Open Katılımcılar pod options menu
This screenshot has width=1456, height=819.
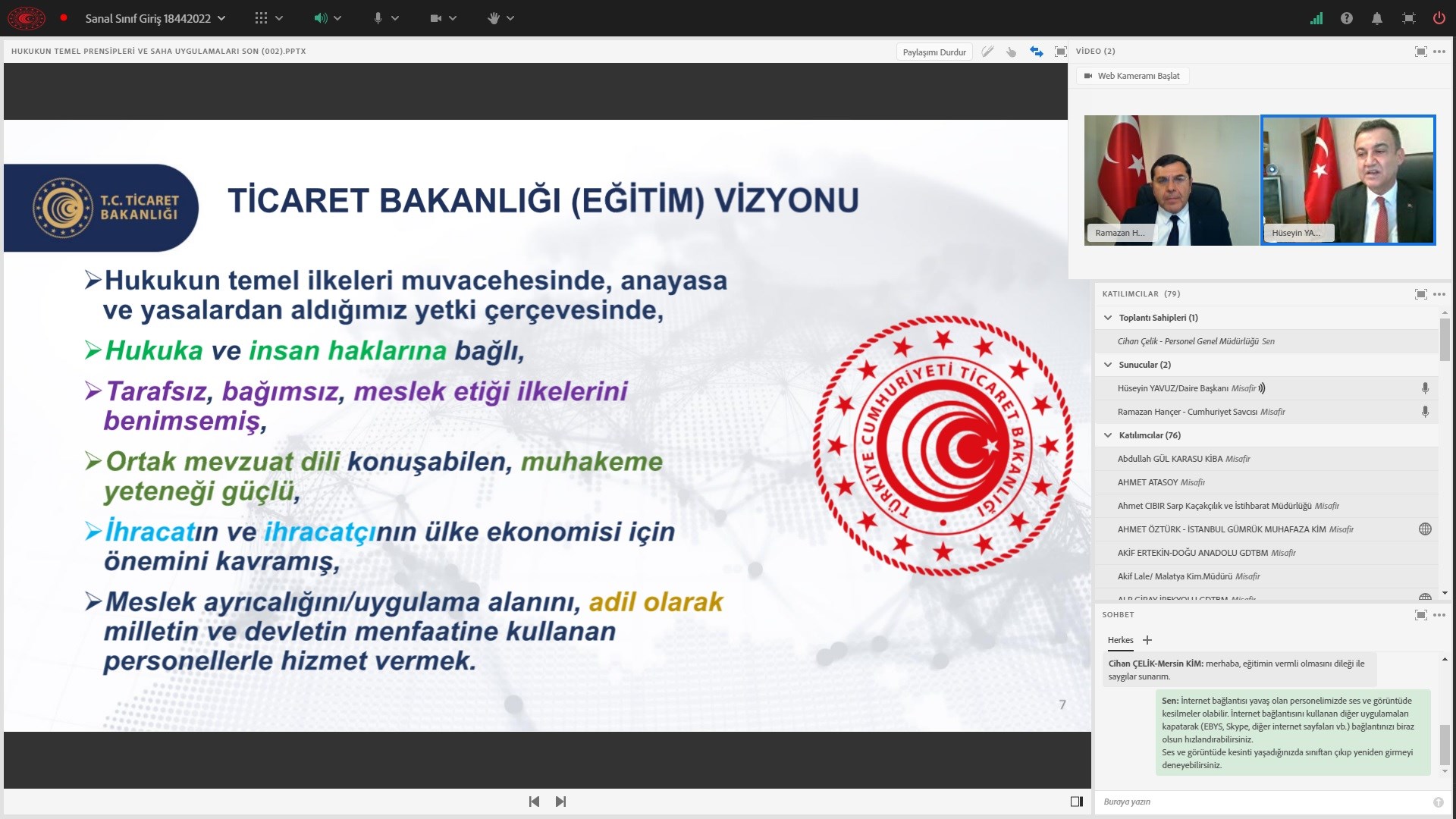point(1439,294)
